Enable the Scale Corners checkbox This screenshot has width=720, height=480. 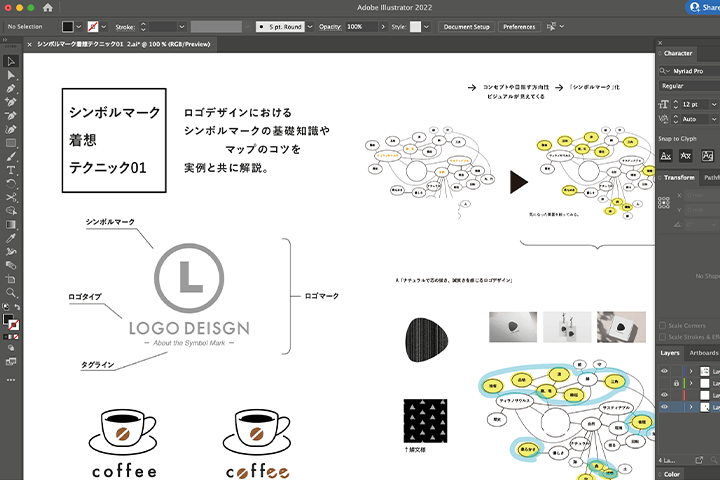pyautogui.click(x=662, y=325)
